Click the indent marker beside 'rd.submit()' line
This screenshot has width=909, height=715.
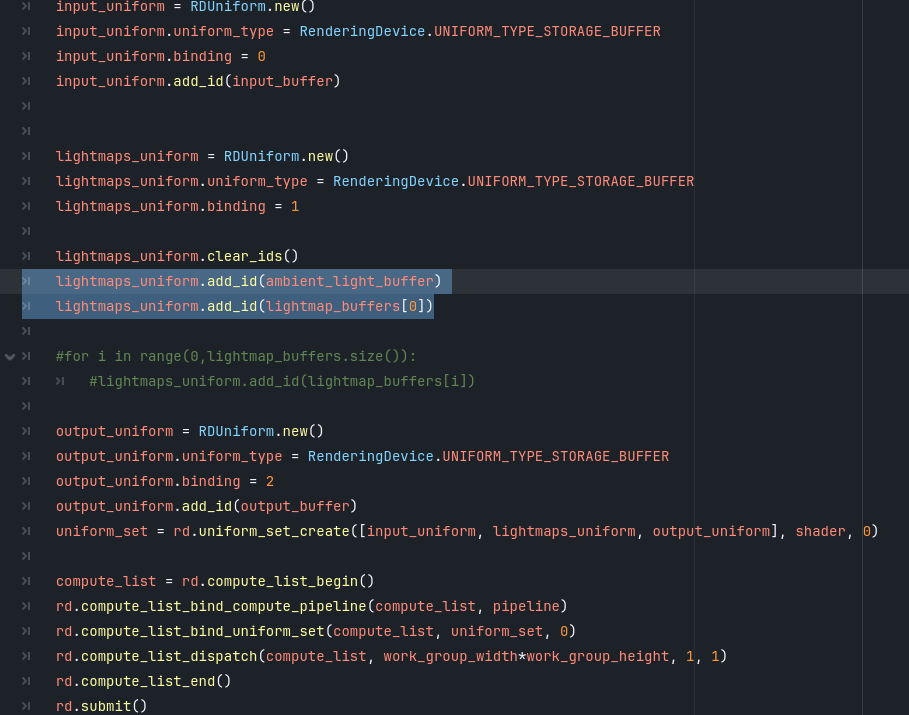pyautogui.click(x=26, y=706)
